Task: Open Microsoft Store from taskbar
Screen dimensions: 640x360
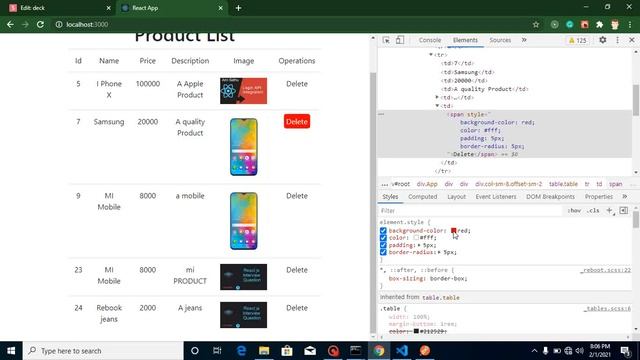Action: click(x=287, y=351)
